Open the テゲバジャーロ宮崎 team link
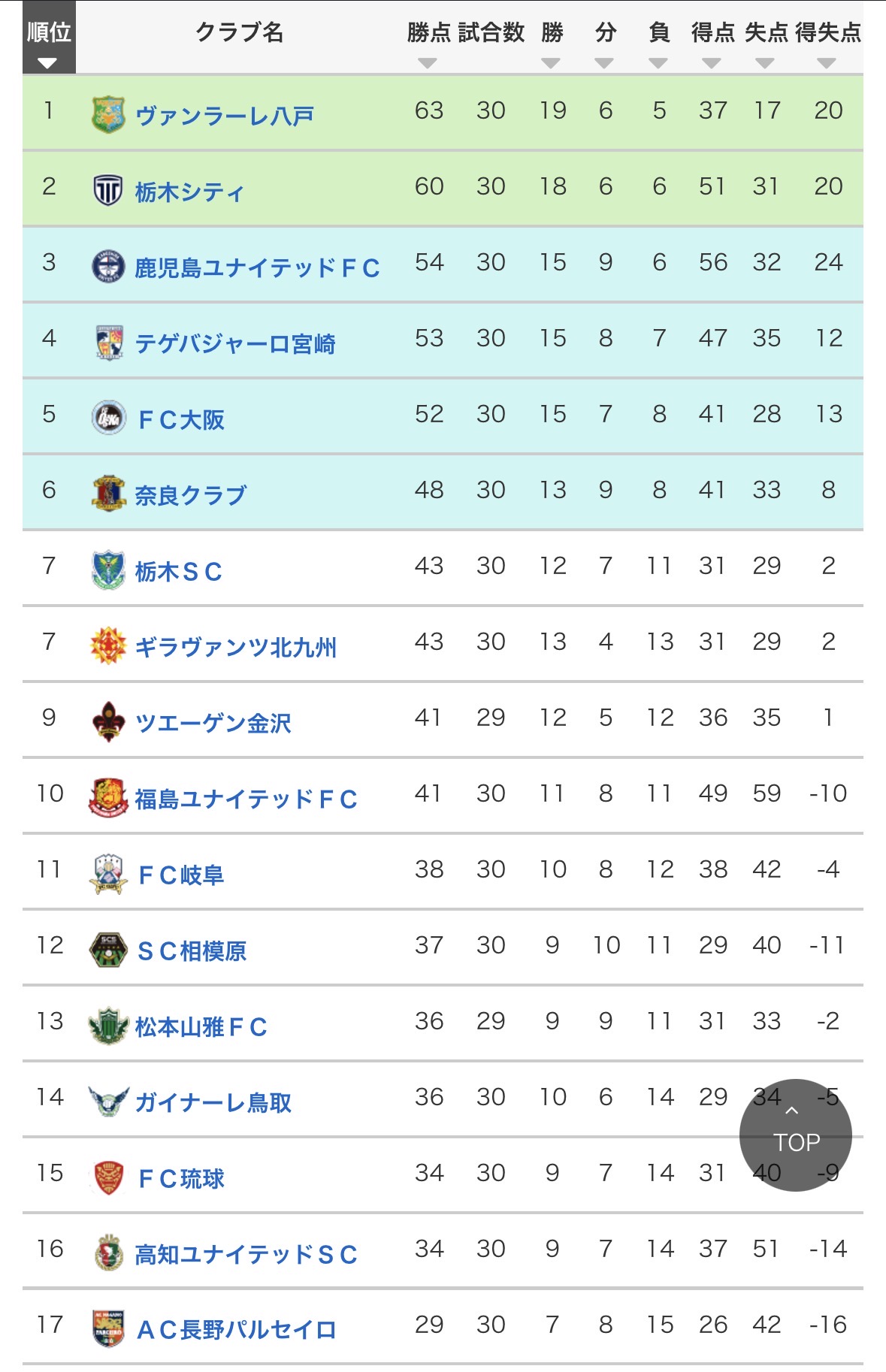This screenshot has width=886, height=1372. (x=235, y=344)
